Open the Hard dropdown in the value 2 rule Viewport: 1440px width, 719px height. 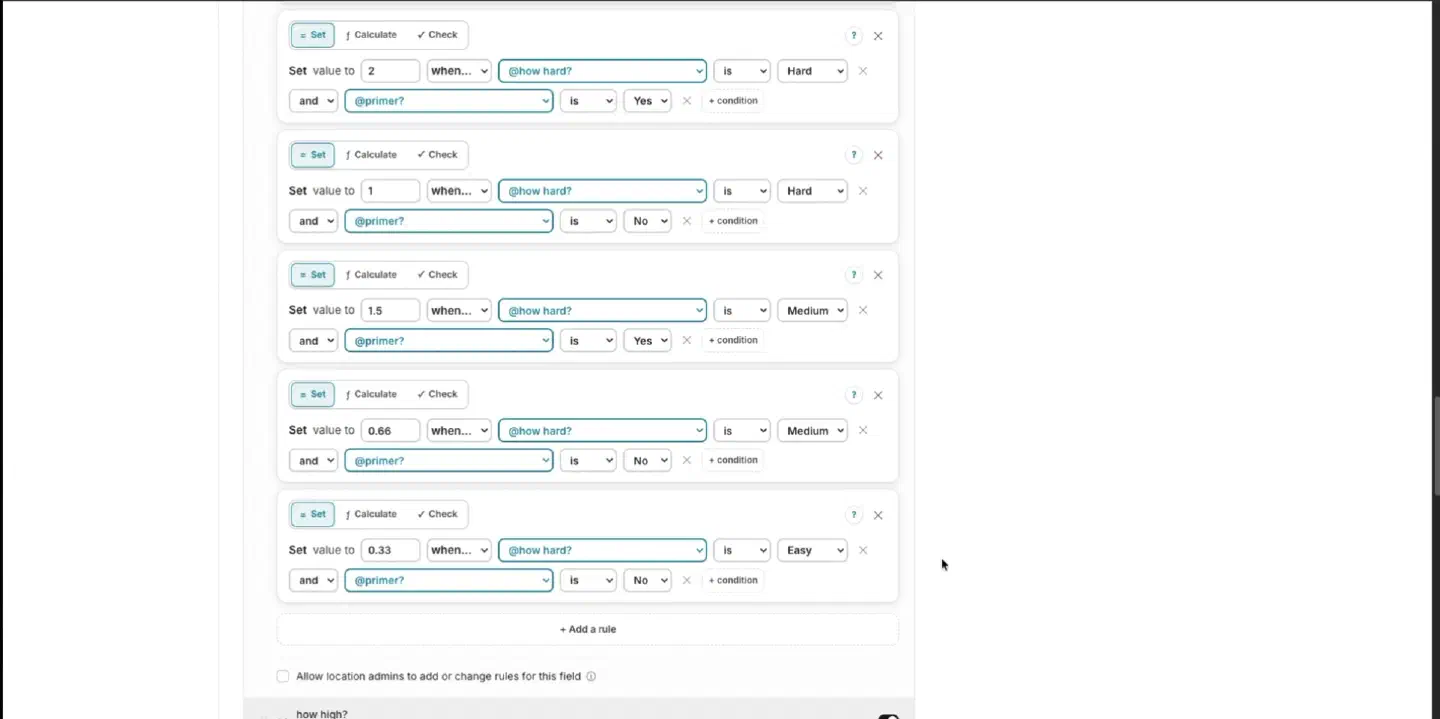point(812,71)
